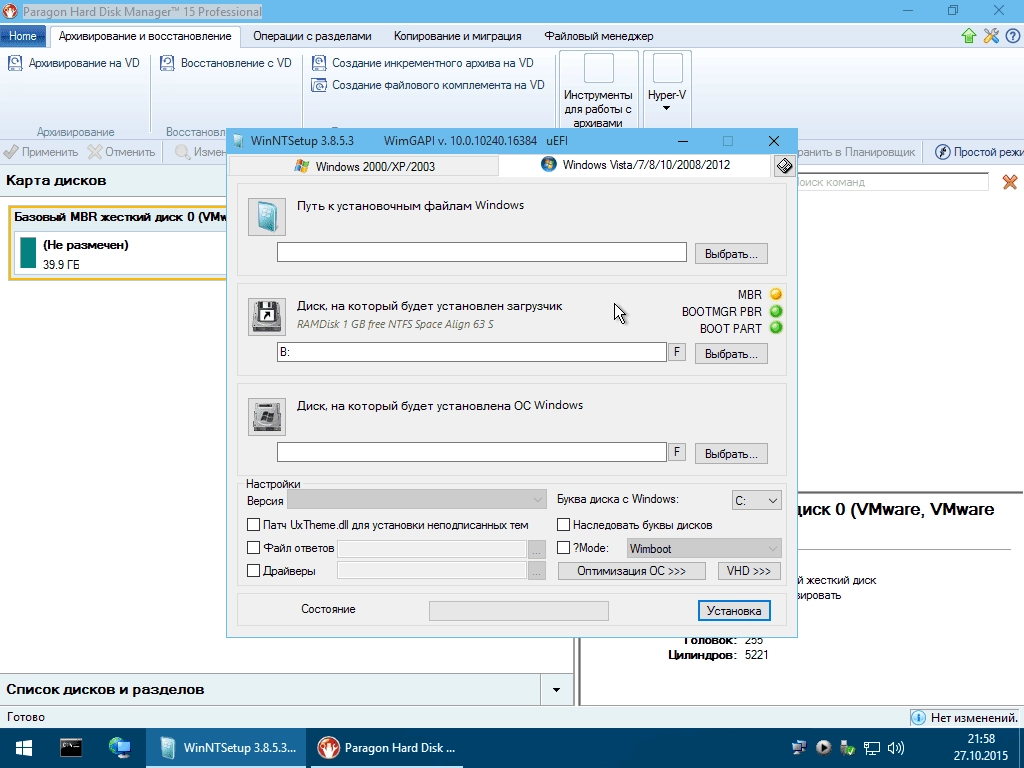This screenshot has width=1024, height=768.
Task: Click the Применить toolbar button in Paragon
Action: pos(40,152)
